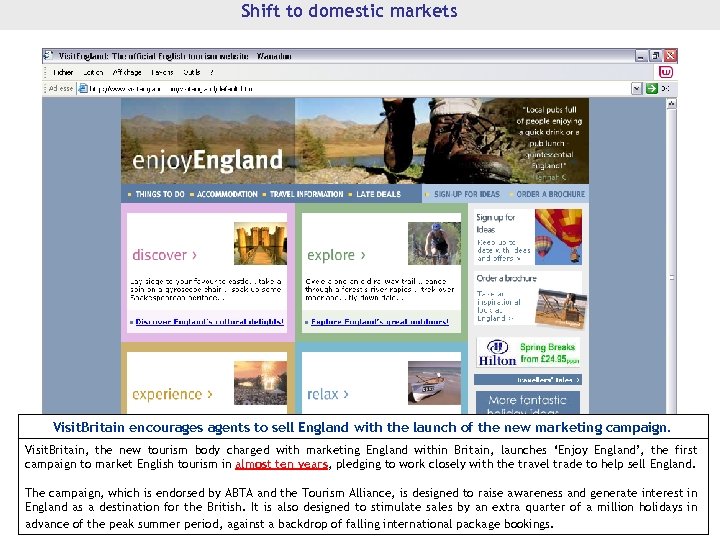
Task: Open the Favoris menu
Action: [x=162, y=72]
